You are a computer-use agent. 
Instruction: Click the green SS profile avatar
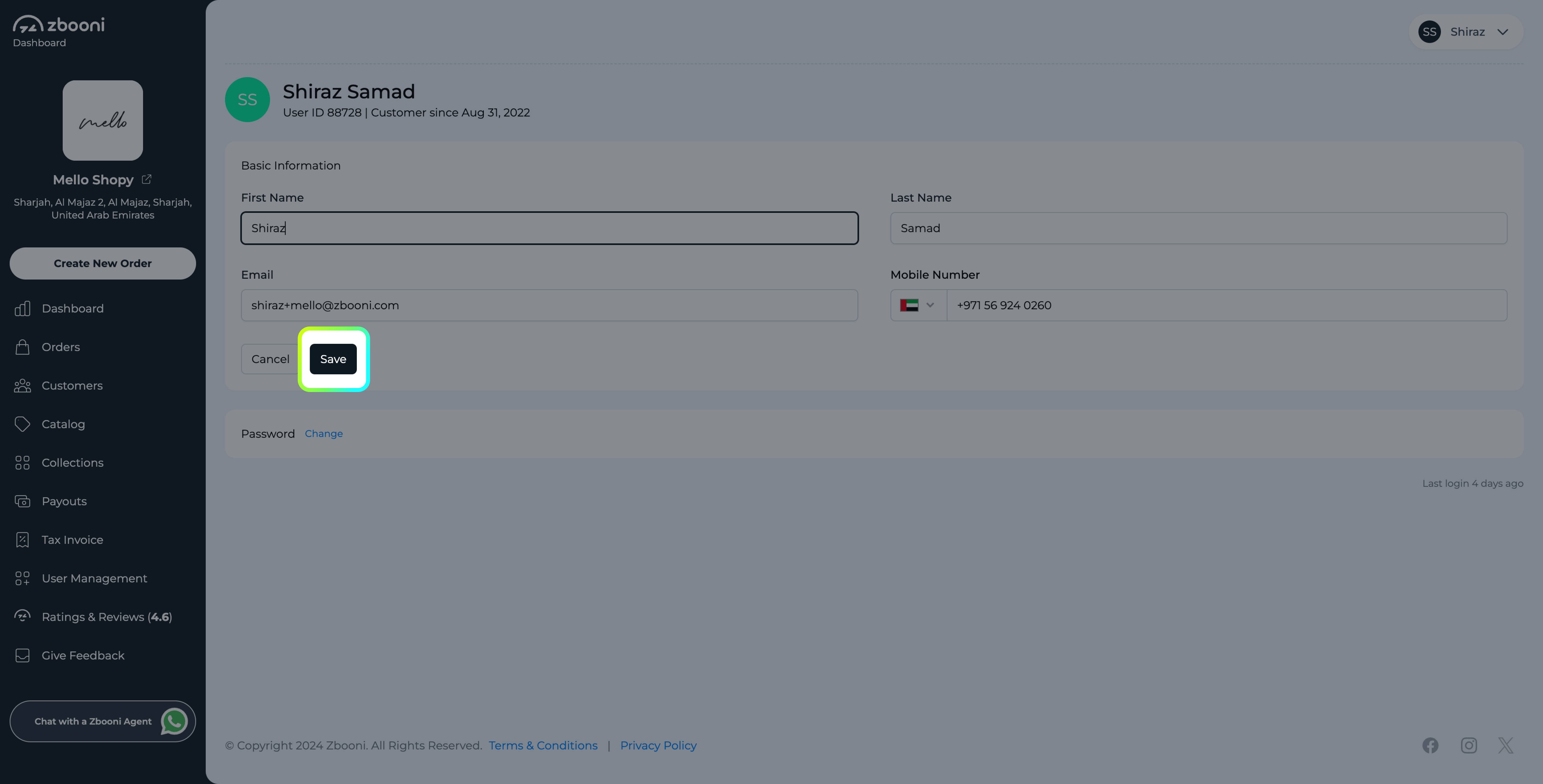click(x=247, y=99)
